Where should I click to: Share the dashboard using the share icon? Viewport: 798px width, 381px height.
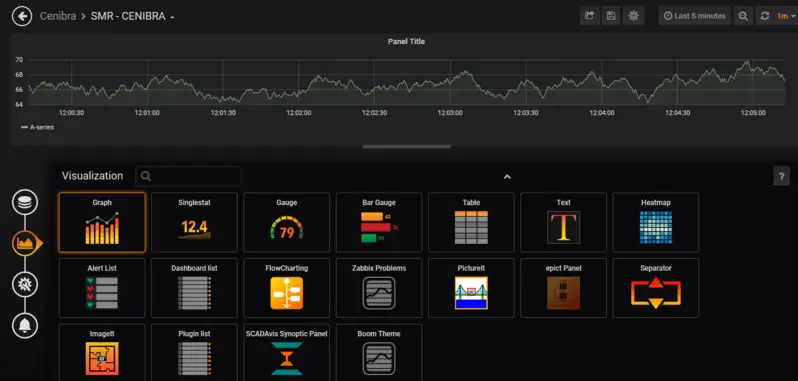pos(589,16)
